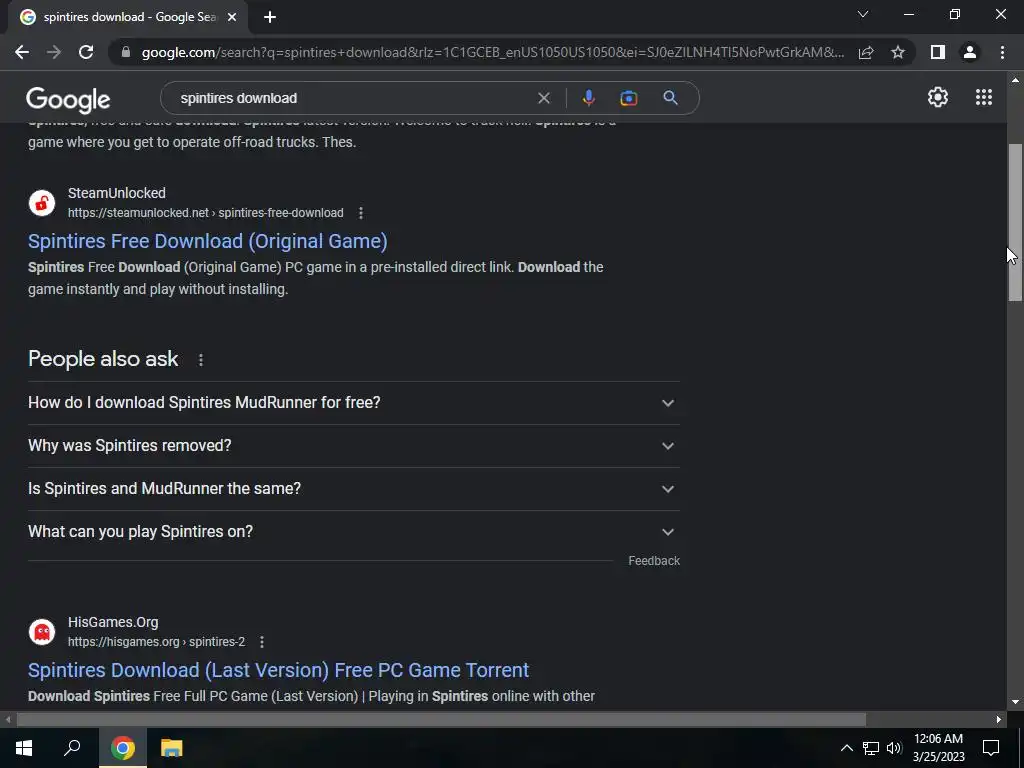Click the Feedback link

654,561
